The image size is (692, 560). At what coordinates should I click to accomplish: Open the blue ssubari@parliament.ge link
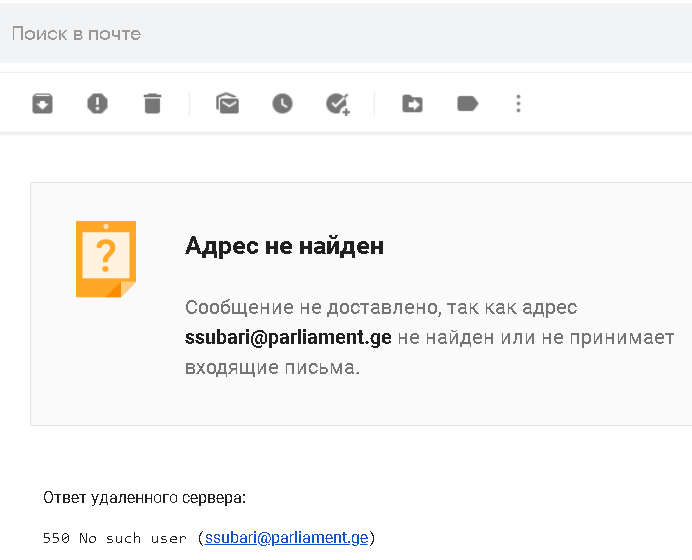pos(286,538)
